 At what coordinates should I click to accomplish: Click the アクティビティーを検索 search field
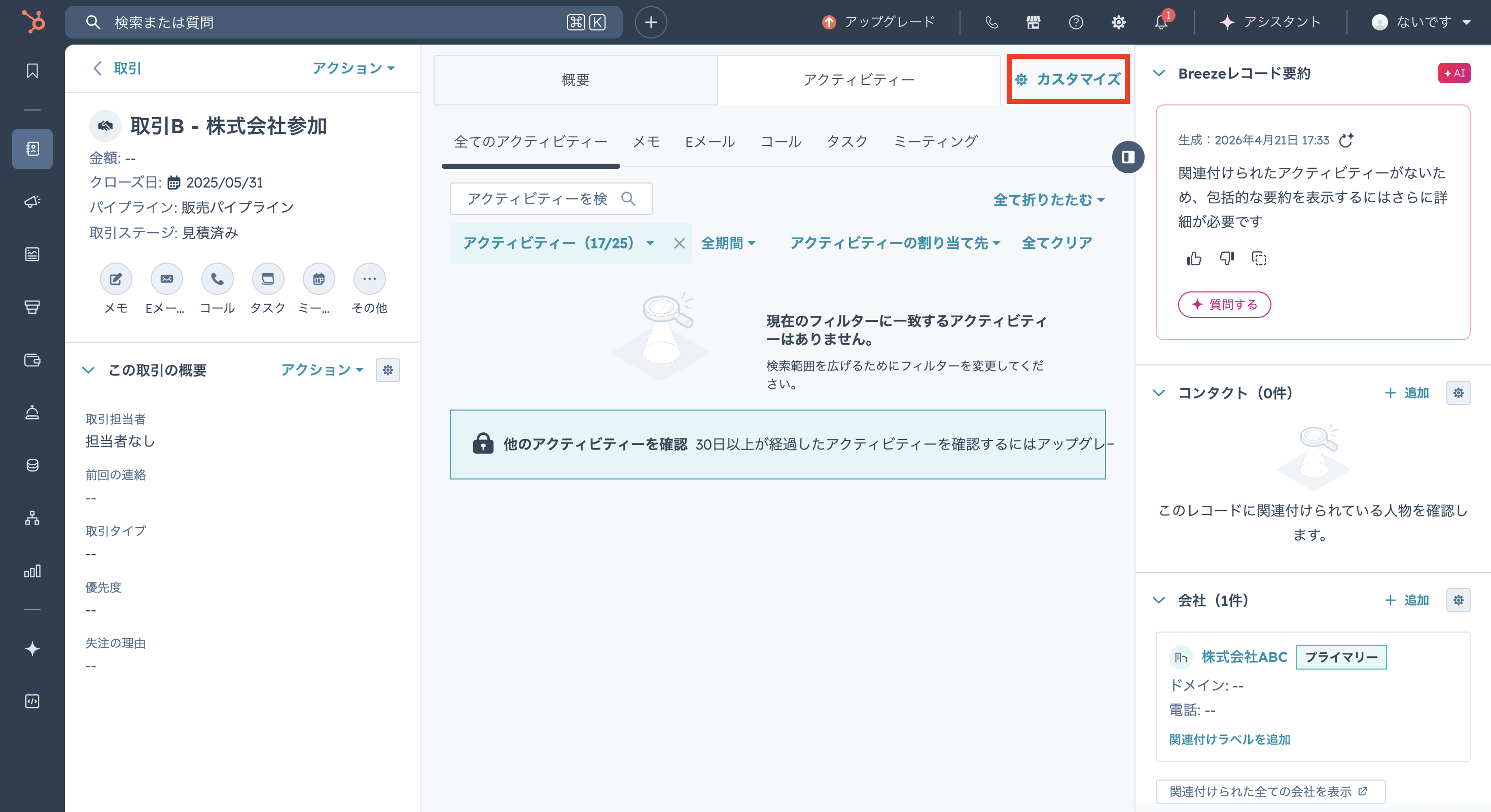(x=538, y=199)
